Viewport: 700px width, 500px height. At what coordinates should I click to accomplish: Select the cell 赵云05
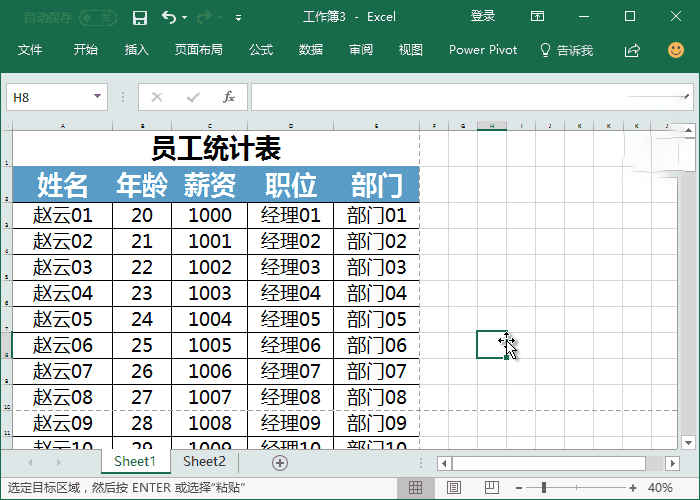point(62,320)
